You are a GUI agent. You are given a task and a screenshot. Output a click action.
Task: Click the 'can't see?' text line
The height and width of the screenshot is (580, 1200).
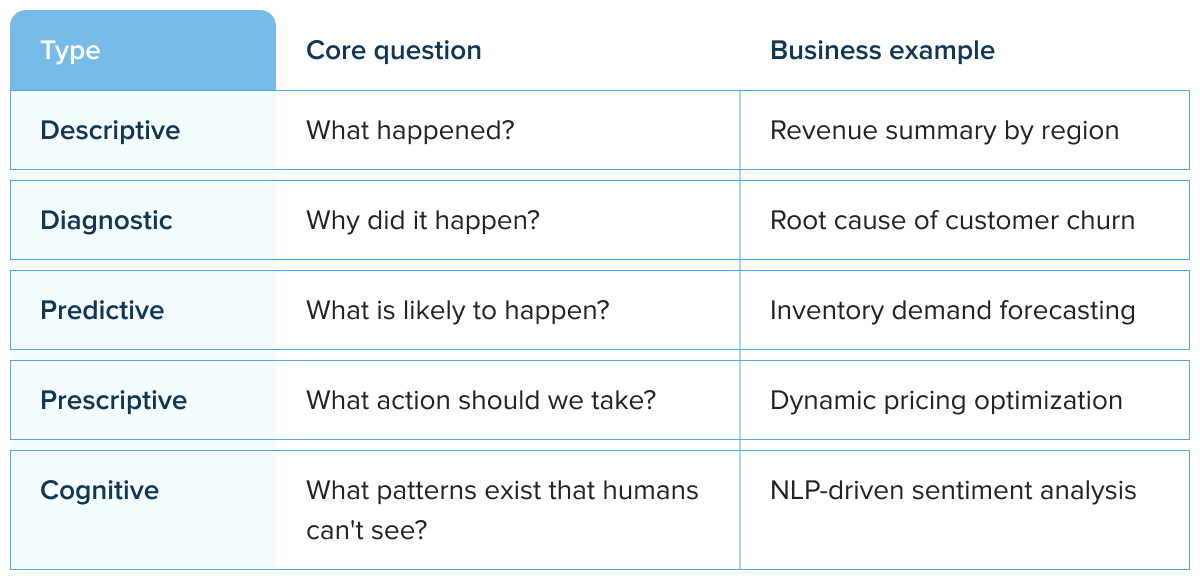coord(366,530)
